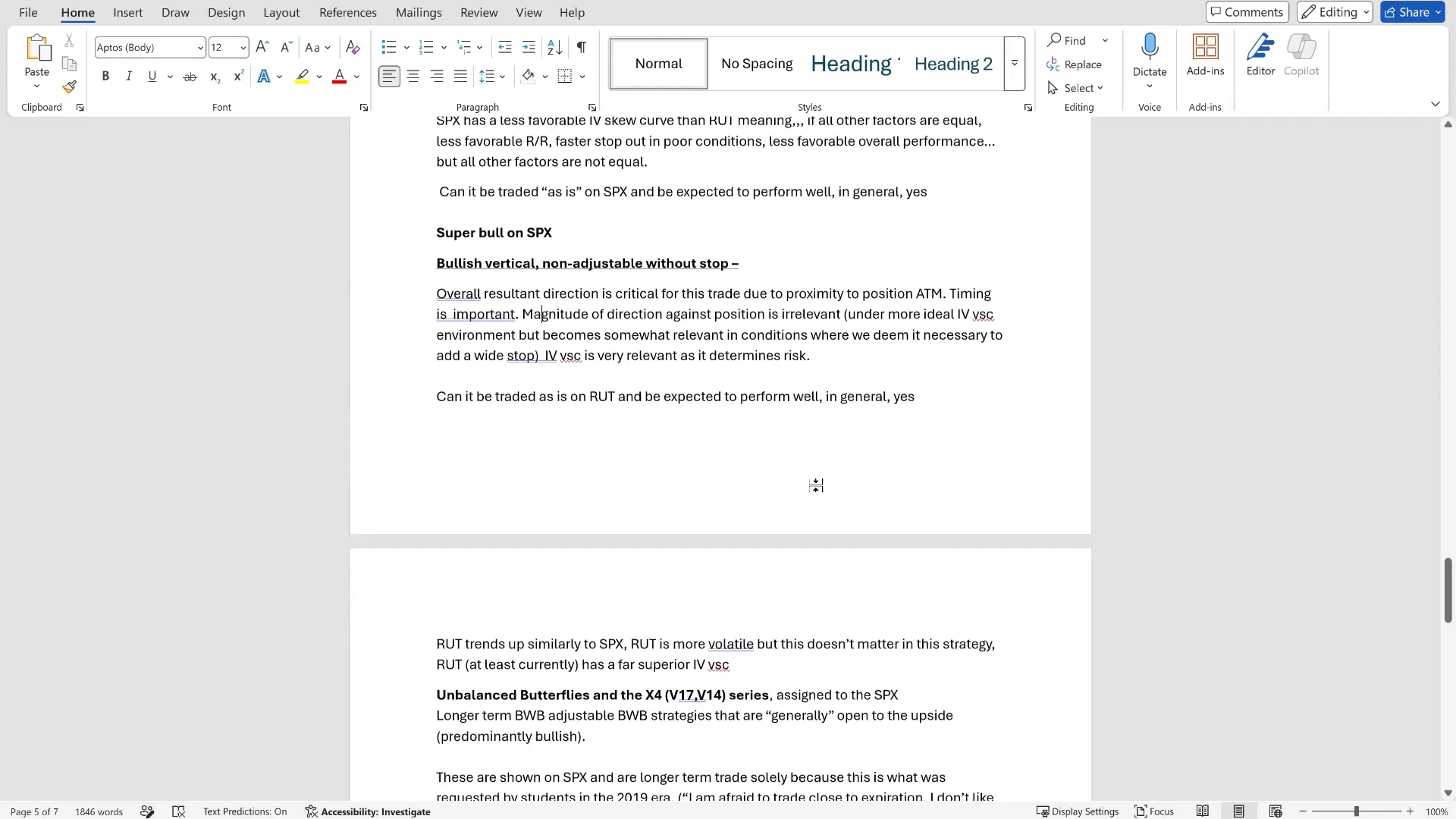The width and height of the screenshot is (1456, 819).
Task: Click the Comments button
Action: click(1247, 12)
